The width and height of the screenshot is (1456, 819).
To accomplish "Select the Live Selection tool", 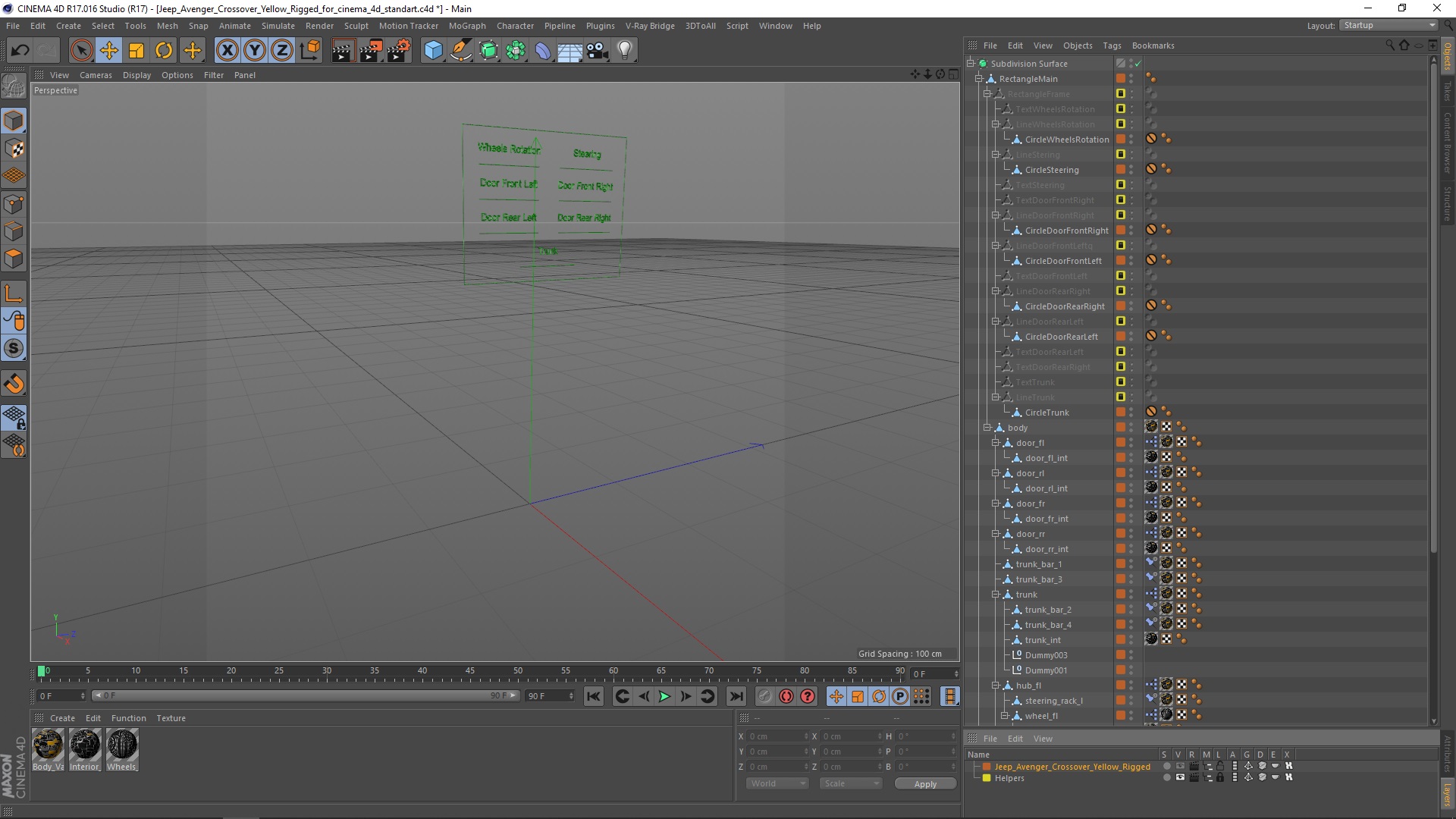I will [x=81, y=51].
